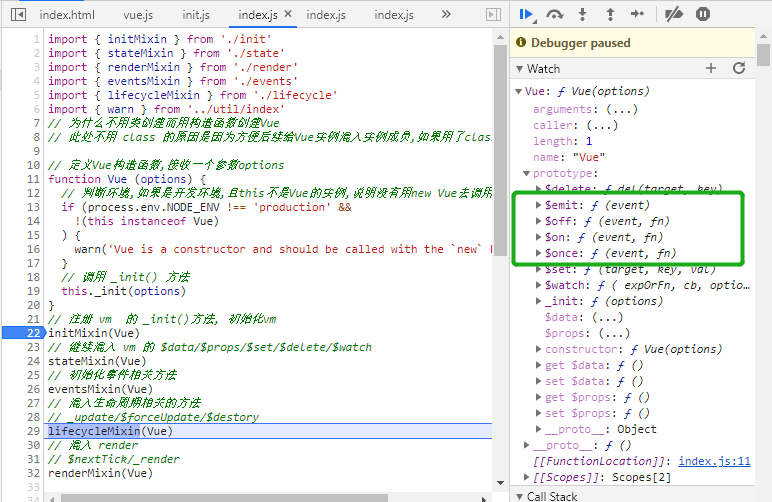Deactivate breakpoints
Viewport: 772px width, 502px height.
pyautogui.click(x=674, y=14)
